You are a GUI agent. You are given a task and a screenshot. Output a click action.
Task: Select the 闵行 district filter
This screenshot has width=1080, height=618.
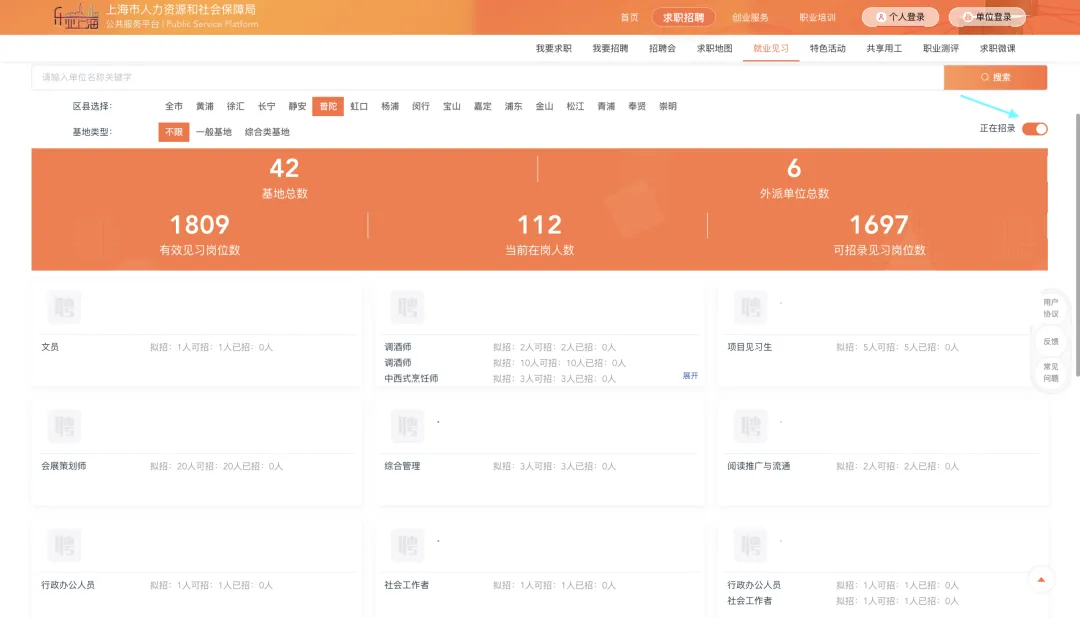(421, 106)
